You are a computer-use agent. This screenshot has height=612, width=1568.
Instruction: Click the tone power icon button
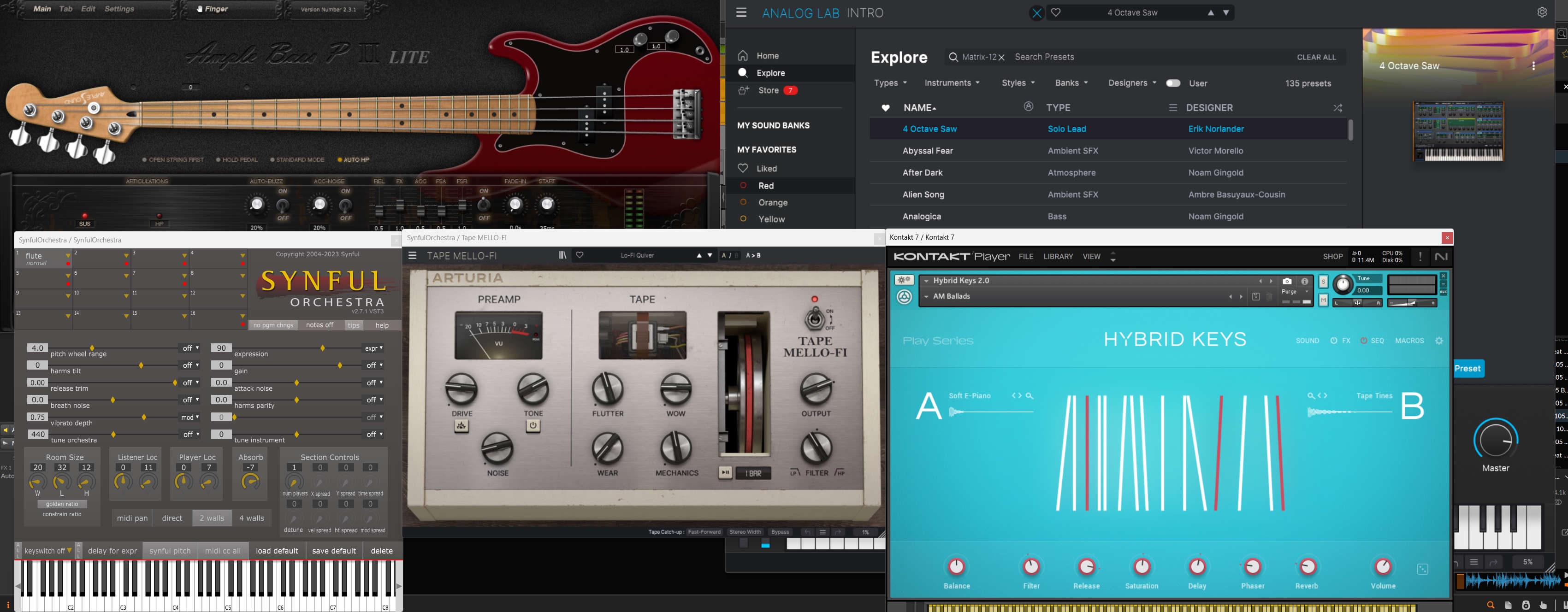533,426
